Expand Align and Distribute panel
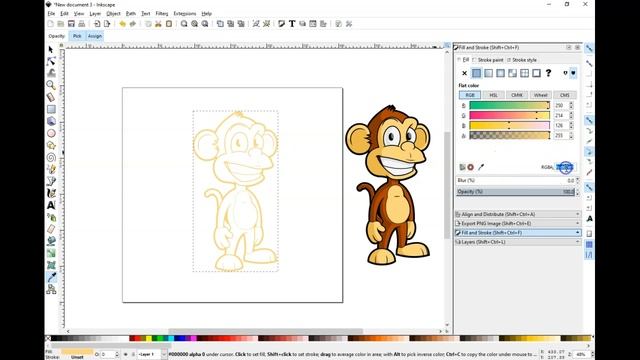 click(518, 214)
